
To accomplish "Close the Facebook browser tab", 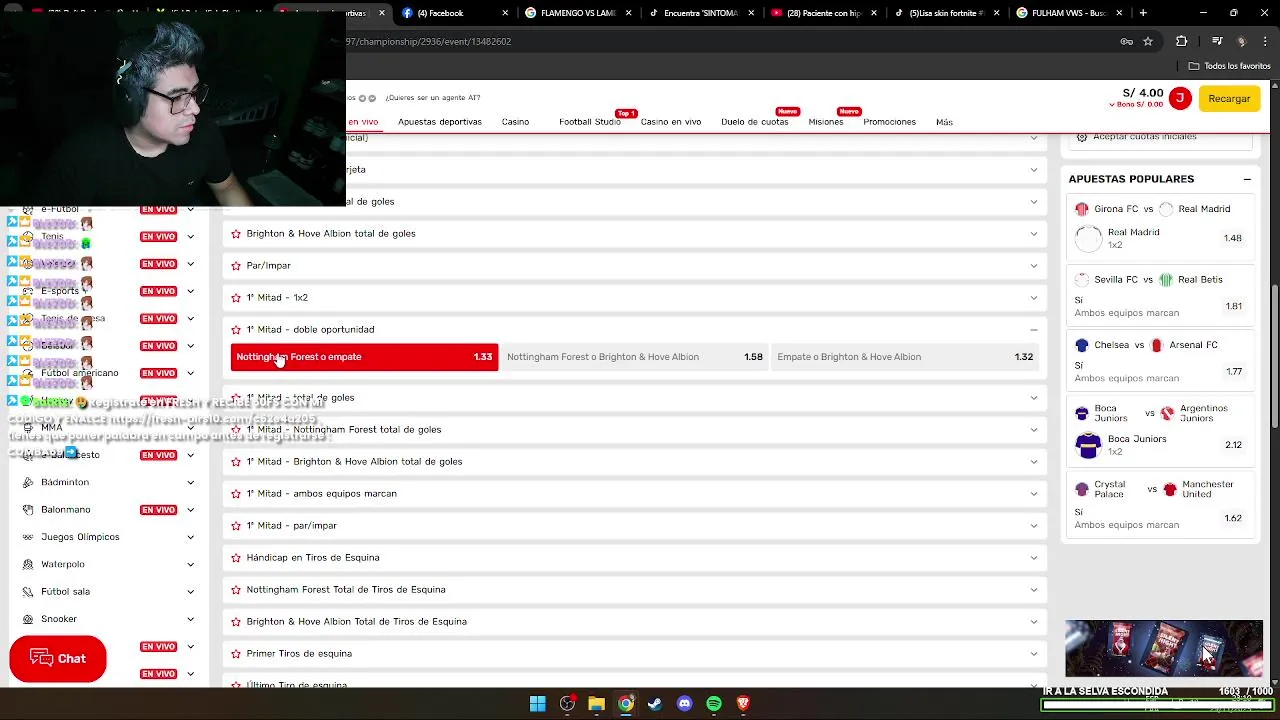I will (506, 13).
